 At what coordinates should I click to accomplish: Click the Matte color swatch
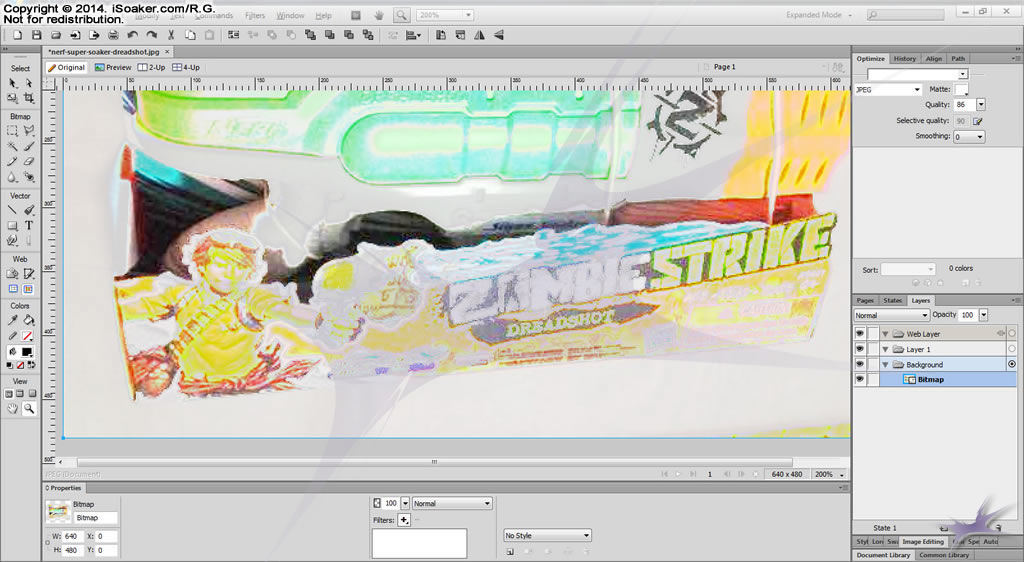click(961, 89)
